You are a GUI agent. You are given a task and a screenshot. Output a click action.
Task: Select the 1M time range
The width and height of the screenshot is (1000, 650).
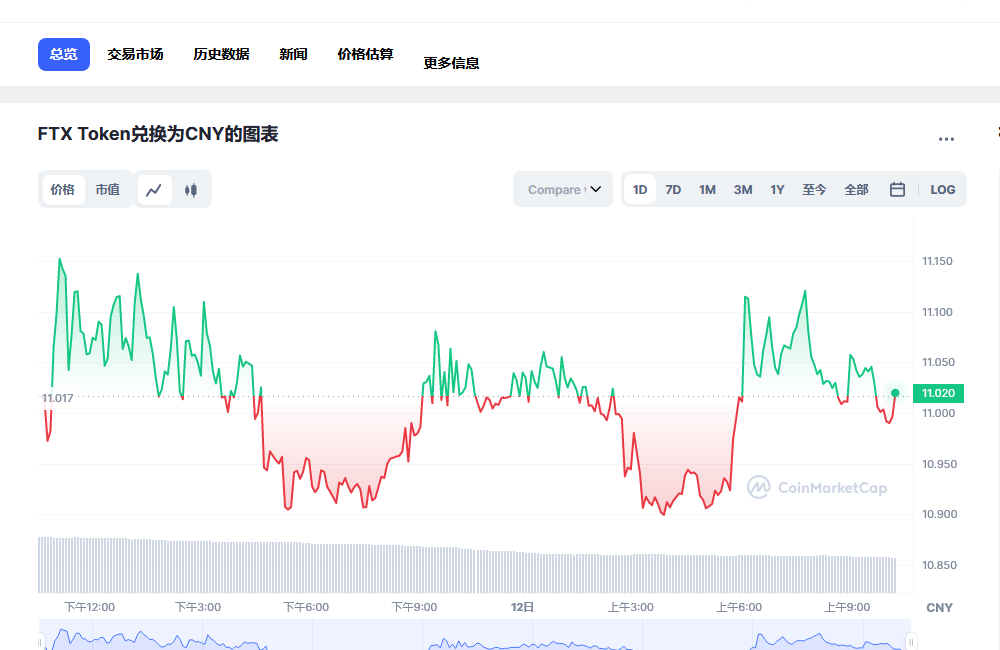coord(707,189)
